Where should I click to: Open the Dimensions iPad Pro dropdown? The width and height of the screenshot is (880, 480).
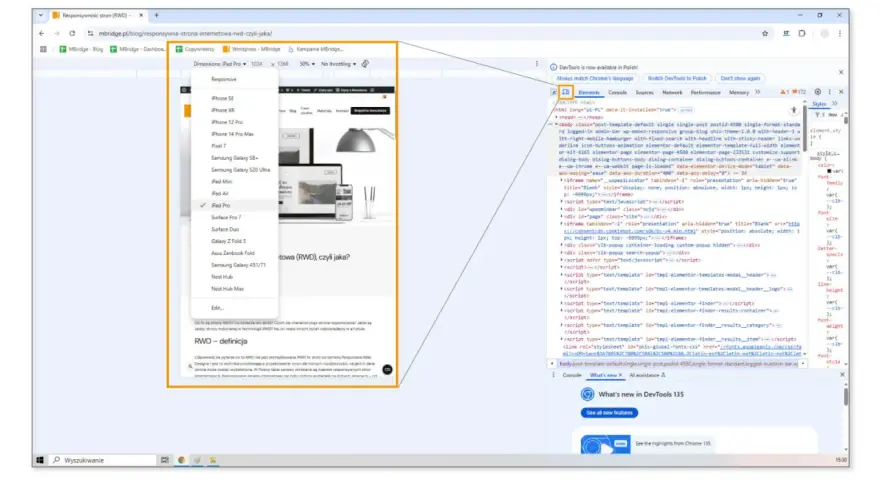[220, 64]
